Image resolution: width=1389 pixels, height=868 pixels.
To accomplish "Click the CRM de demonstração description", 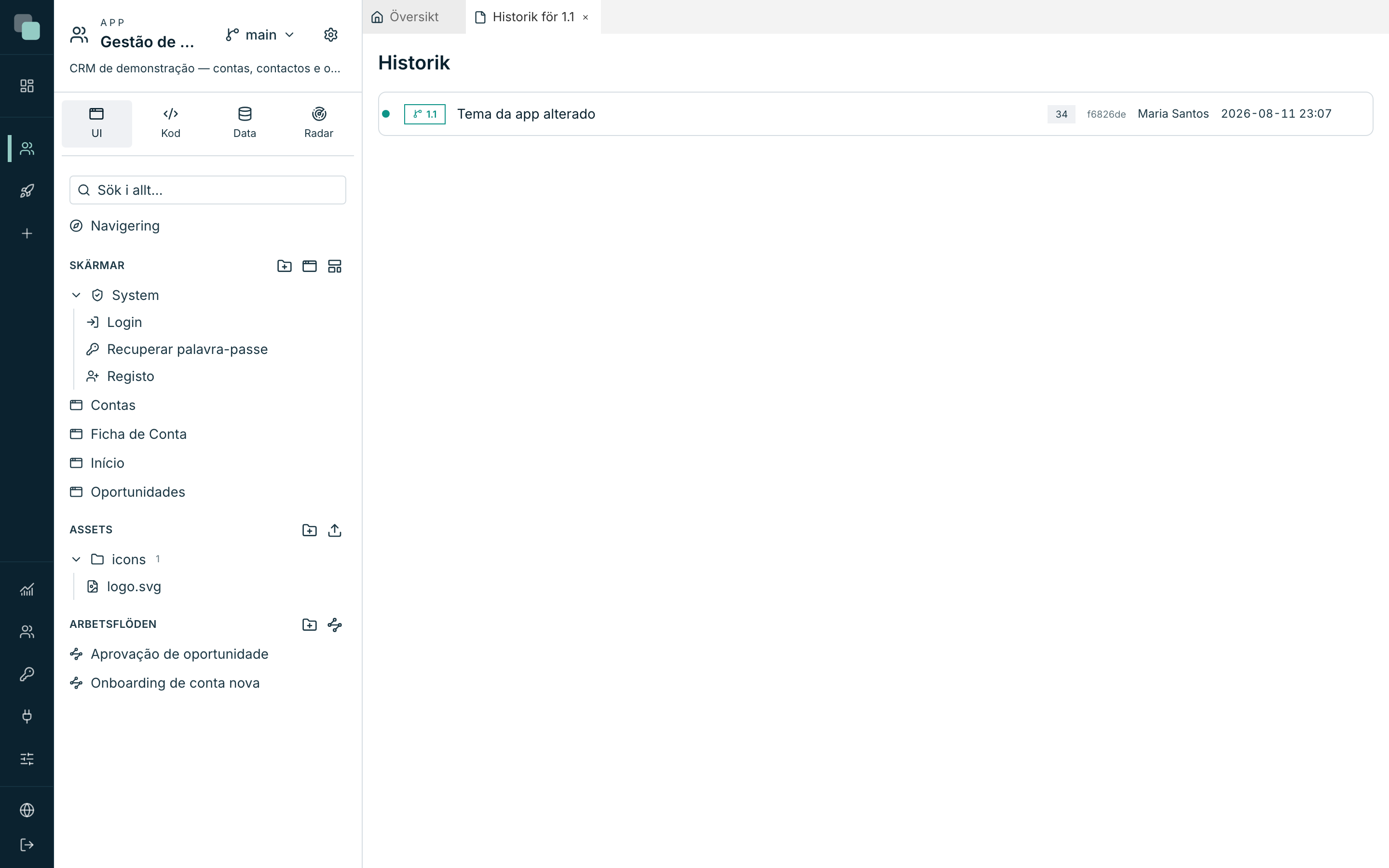I will [x=205, y=68].
